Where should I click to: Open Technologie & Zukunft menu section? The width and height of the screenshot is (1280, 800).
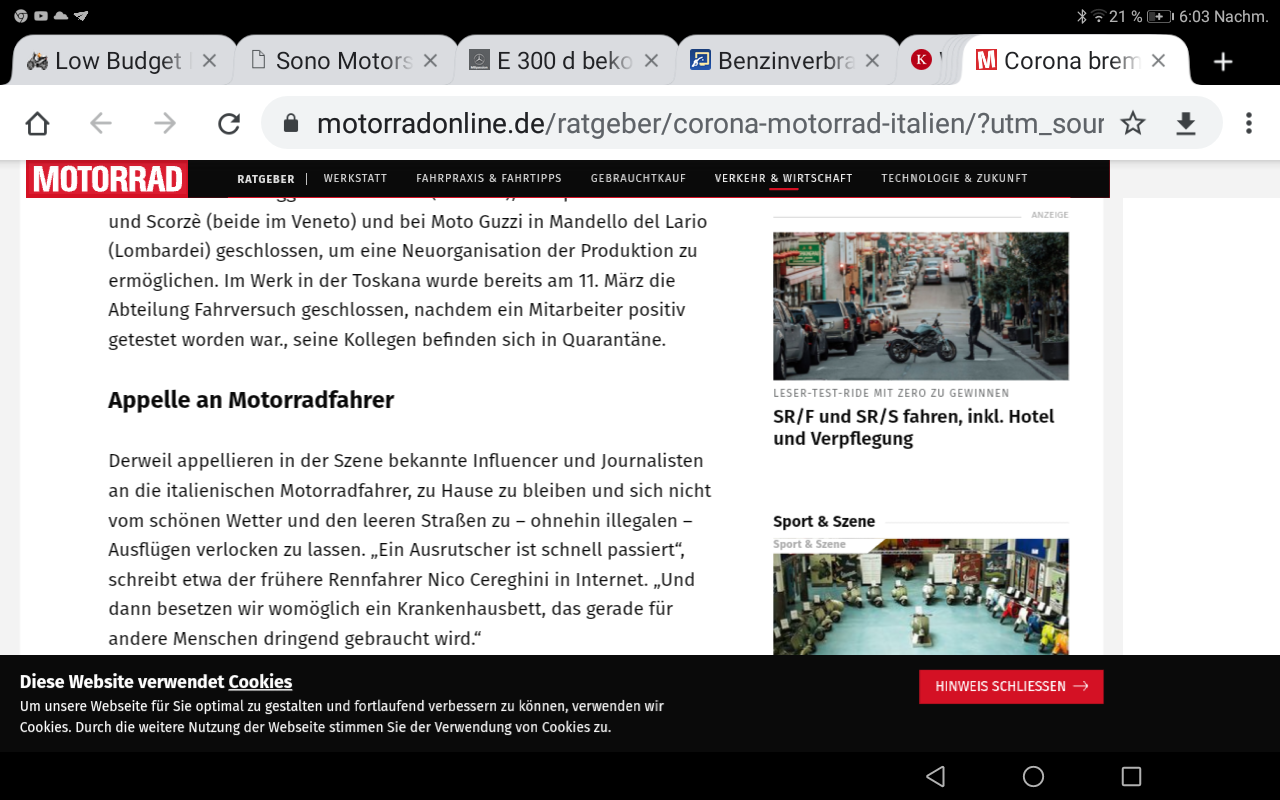[x=953, y=178]
